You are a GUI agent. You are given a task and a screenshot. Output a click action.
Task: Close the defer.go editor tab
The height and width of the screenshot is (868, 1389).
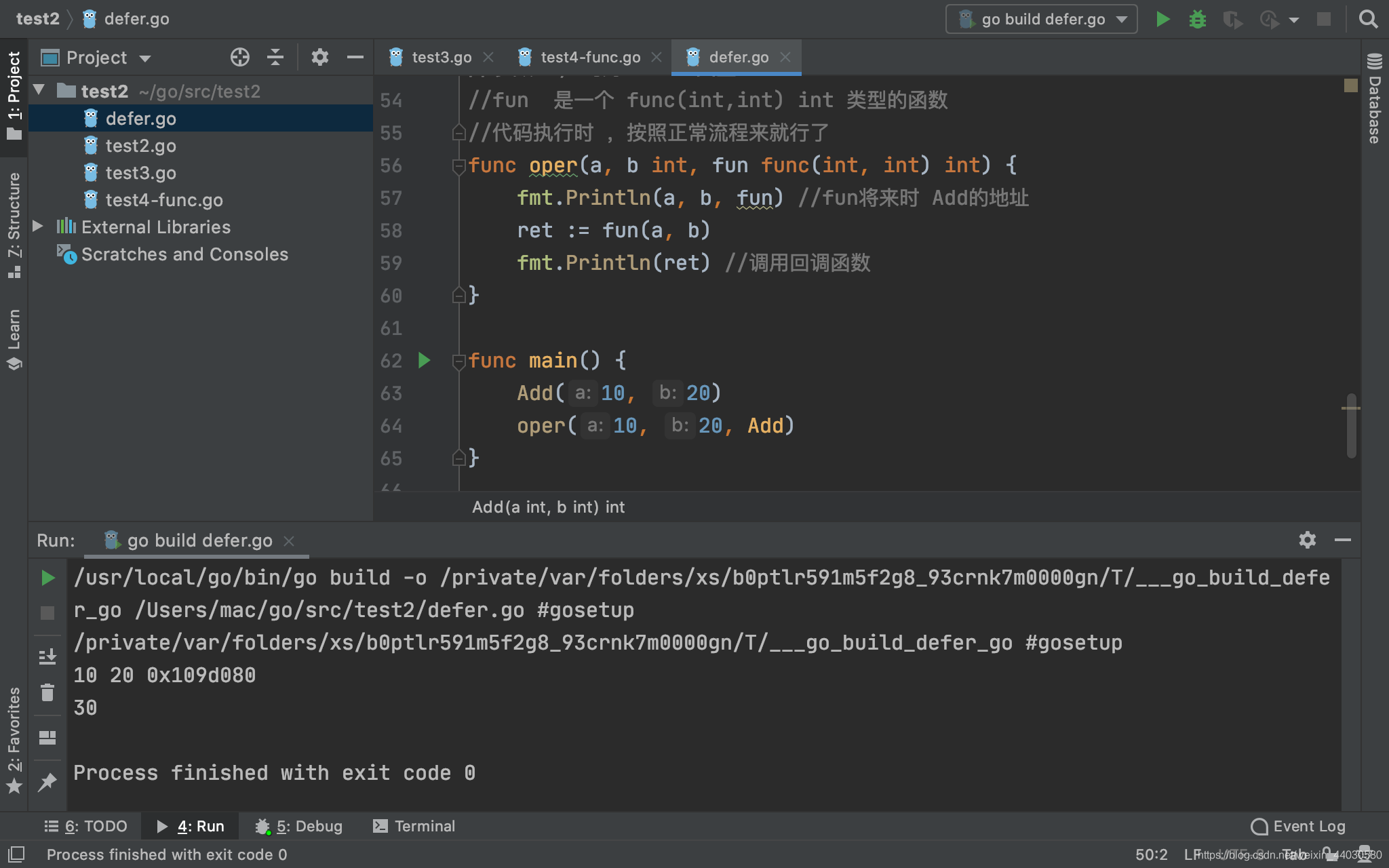coord(785,57)
